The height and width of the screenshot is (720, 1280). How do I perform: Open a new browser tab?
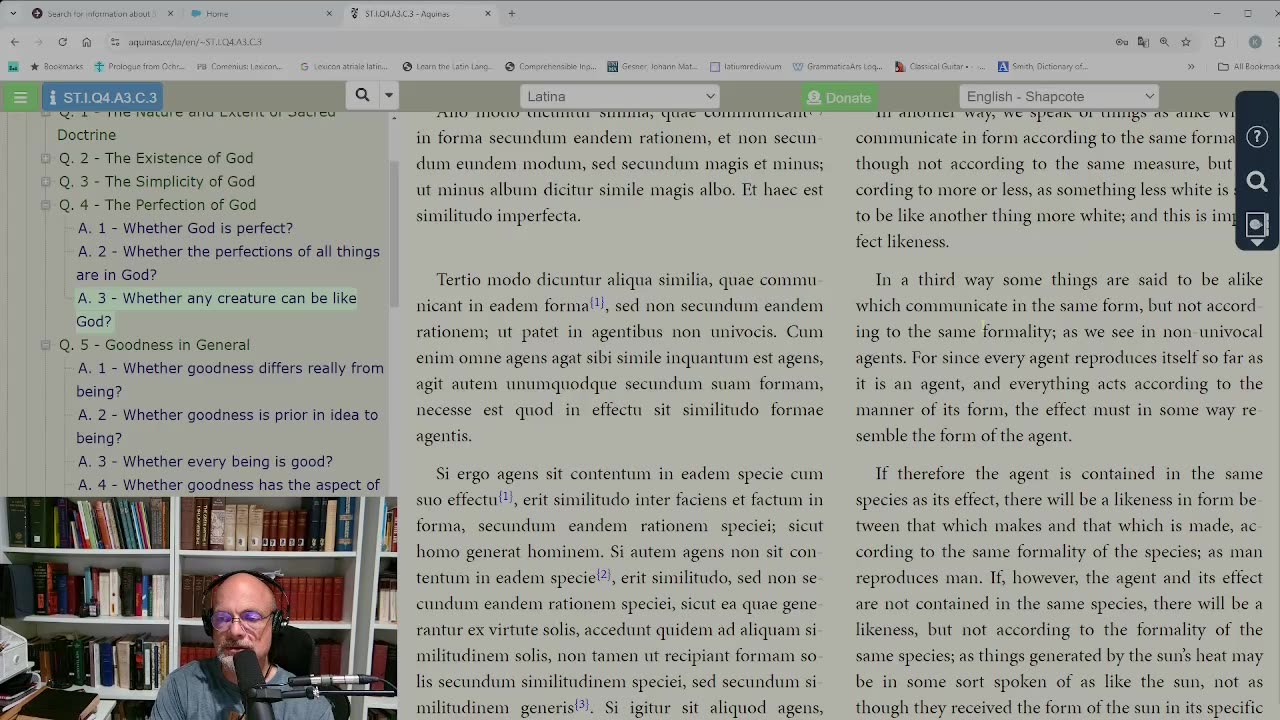(x=511, y=14)
